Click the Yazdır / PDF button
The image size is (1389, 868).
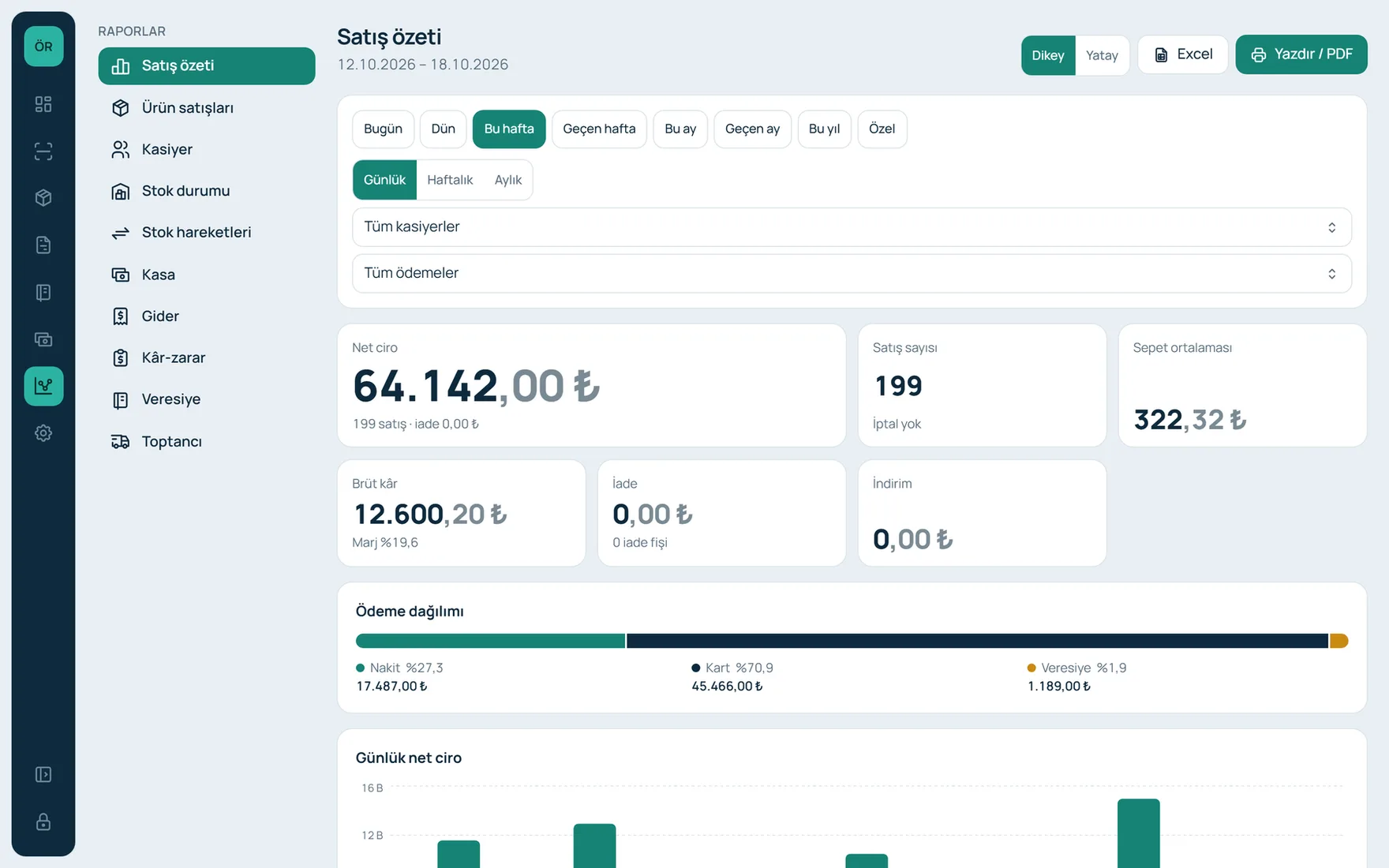click(1301, 54)
